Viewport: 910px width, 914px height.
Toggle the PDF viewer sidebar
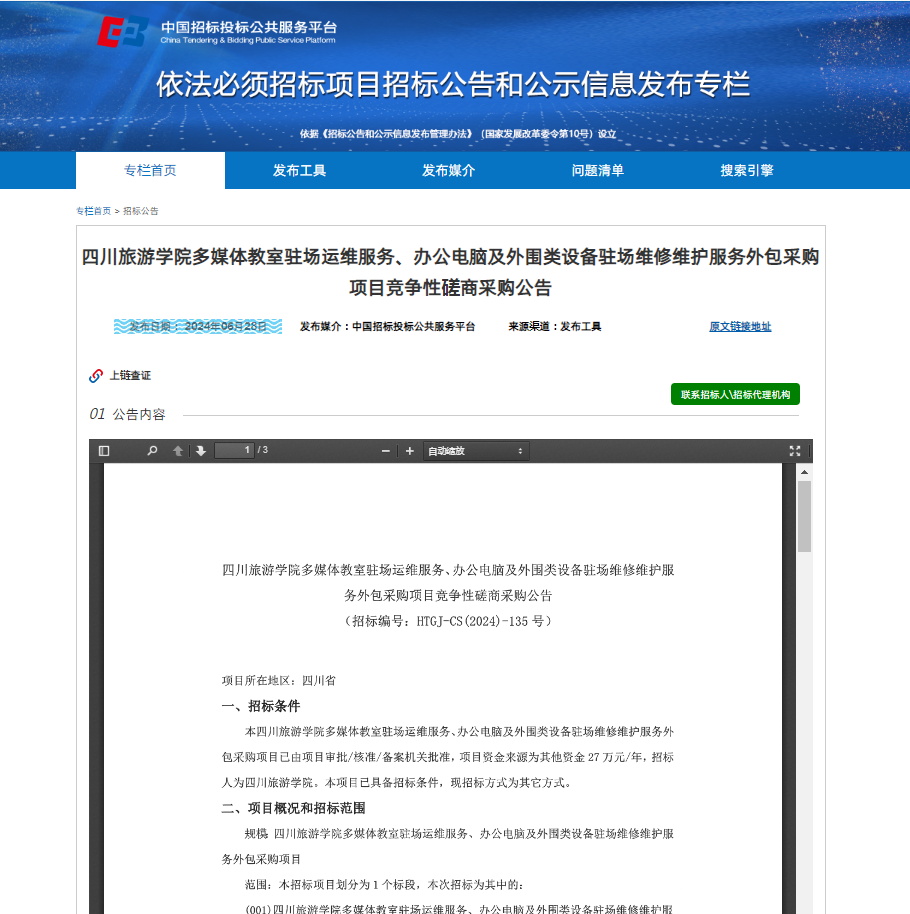[x=104, y=451]
